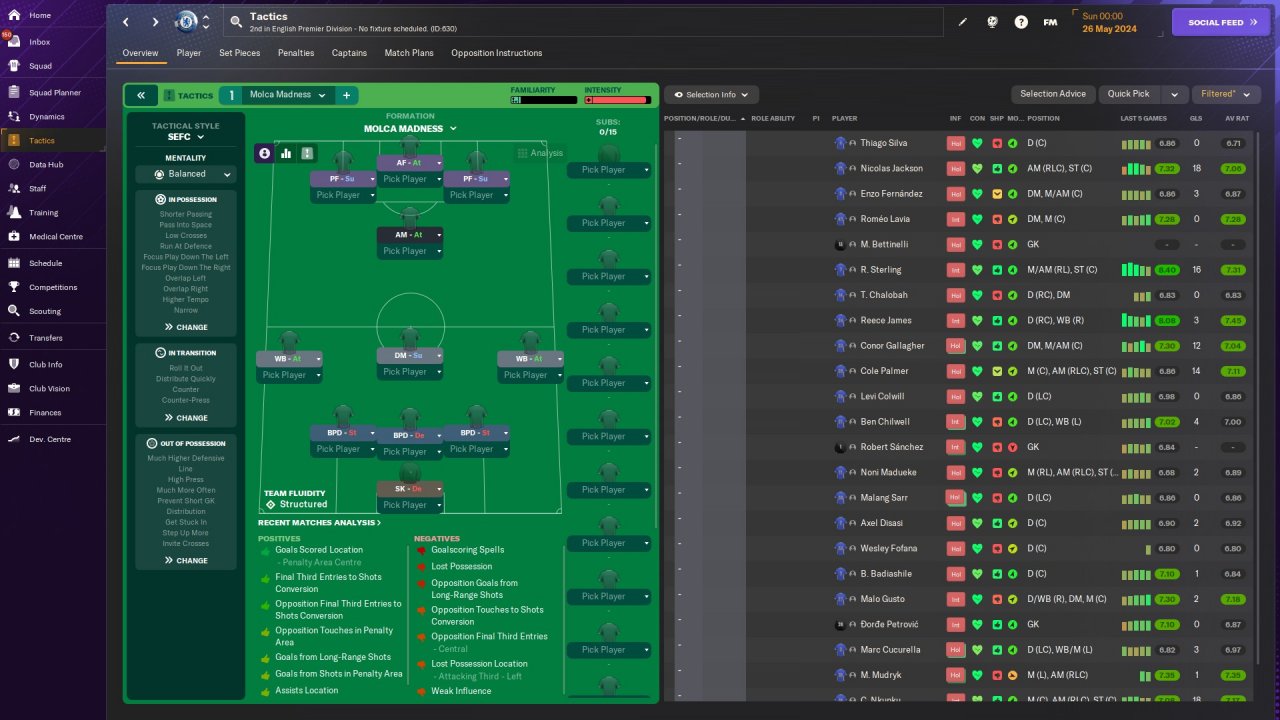Go back with the left arrow
The image size is (1280, 720).
126,22
